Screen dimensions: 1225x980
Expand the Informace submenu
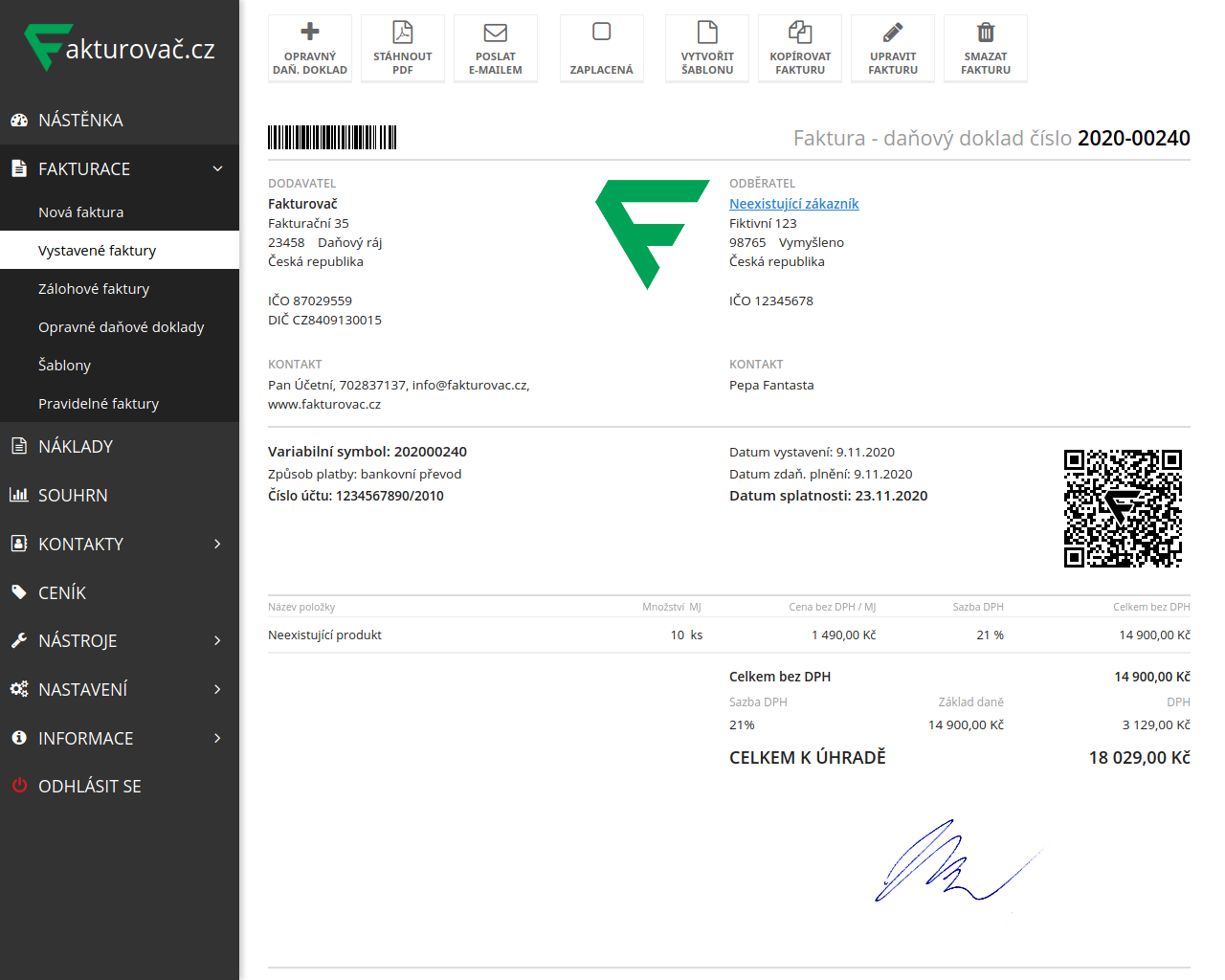coord(217,739)
